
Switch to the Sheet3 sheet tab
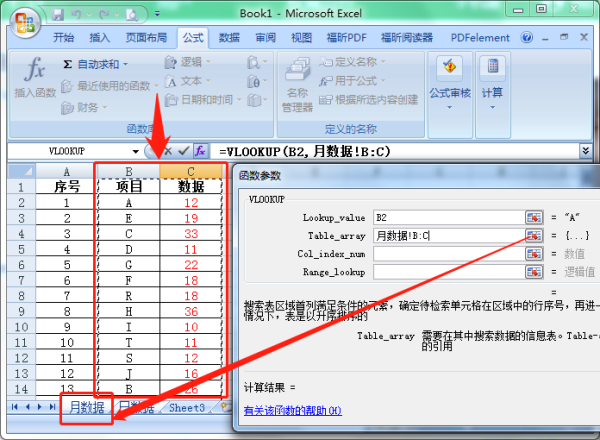tap(187, 408)
